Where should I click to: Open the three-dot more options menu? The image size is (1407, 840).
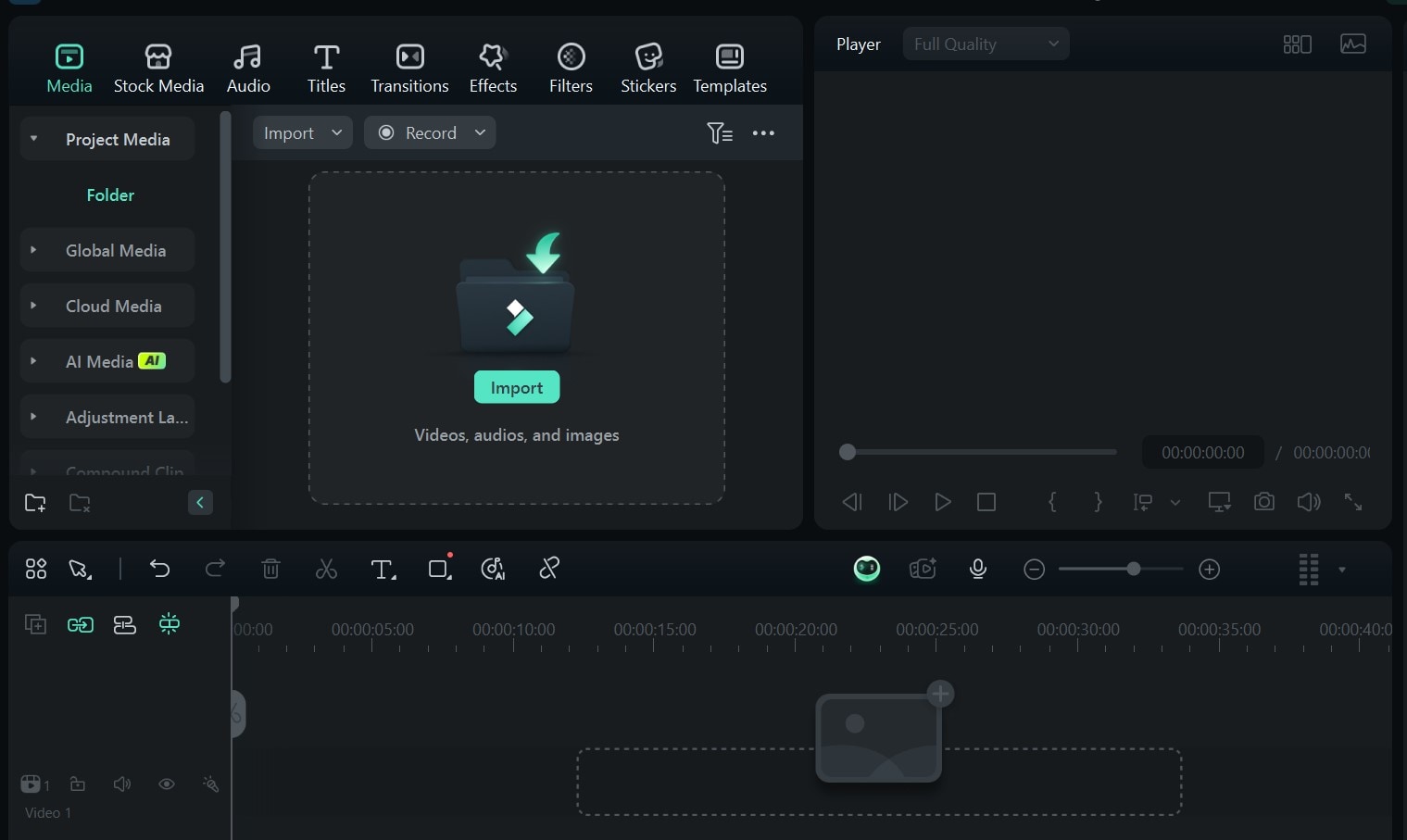[763, 133]
